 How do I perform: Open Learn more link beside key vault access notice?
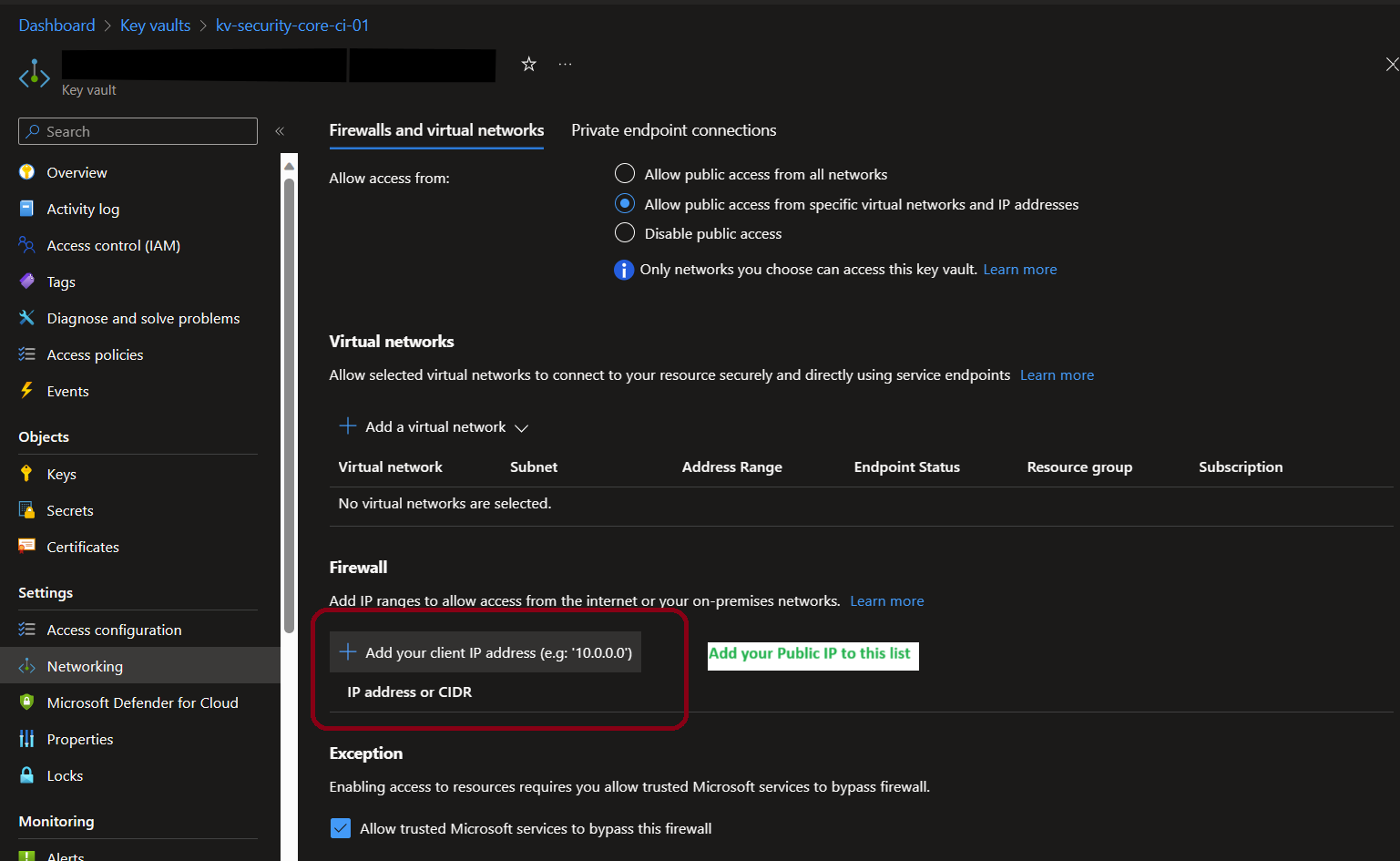click(1020, 270)
